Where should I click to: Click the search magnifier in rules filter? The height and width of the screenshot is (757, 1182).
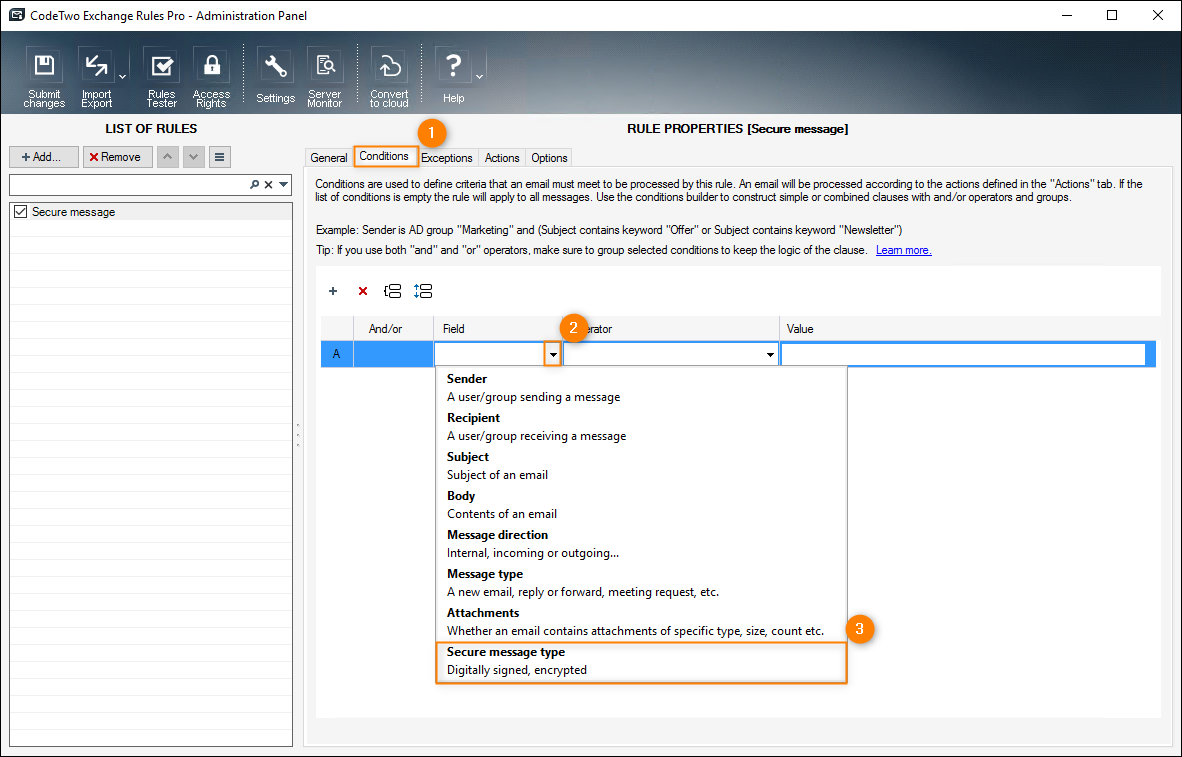pos(255,184)
